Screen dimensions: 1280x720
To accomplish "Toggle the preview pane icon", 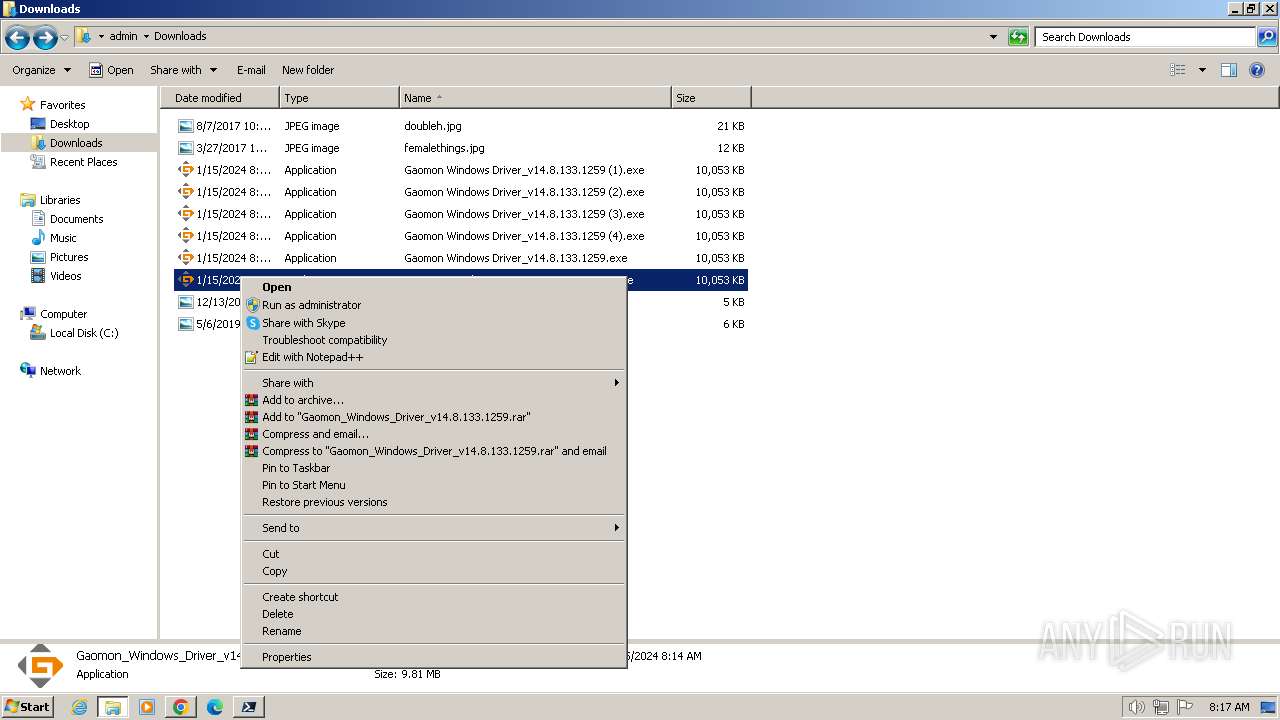I will [x=1229, y=70].
